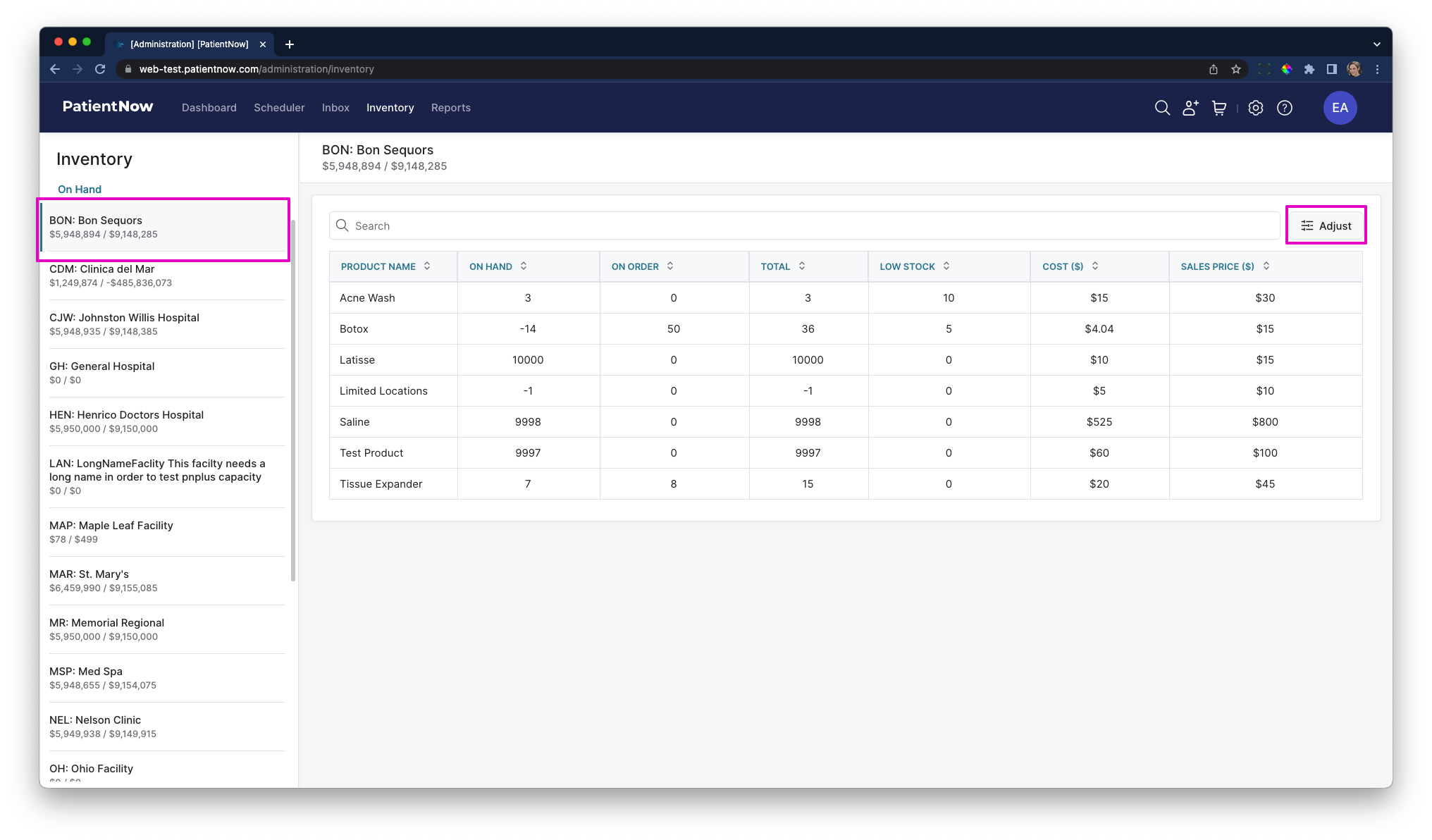The height and width of the screenshot is (840, 1432).
Task: Click the Test Product row
Action: coord(846,452)
